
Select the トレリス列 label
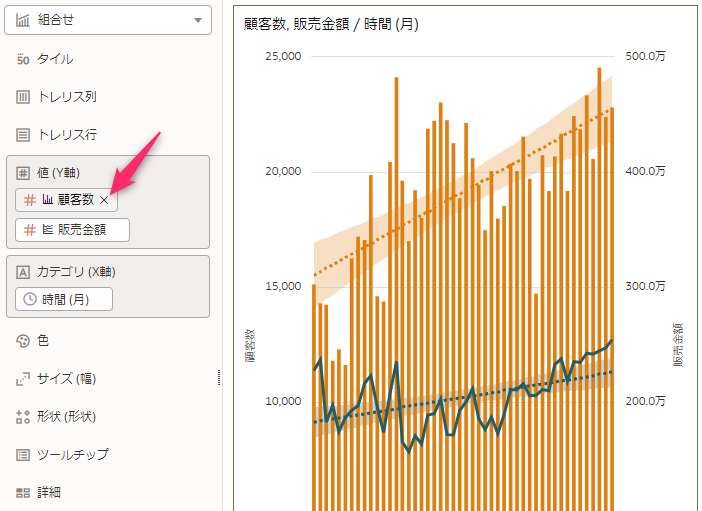[67, 97]
